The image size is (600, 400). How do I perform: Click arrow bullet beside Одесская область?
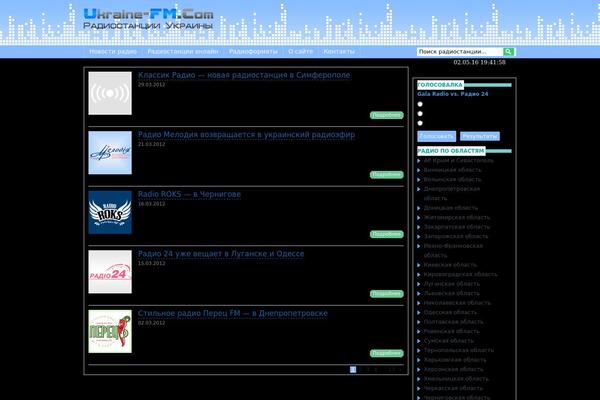coord(419,312)
